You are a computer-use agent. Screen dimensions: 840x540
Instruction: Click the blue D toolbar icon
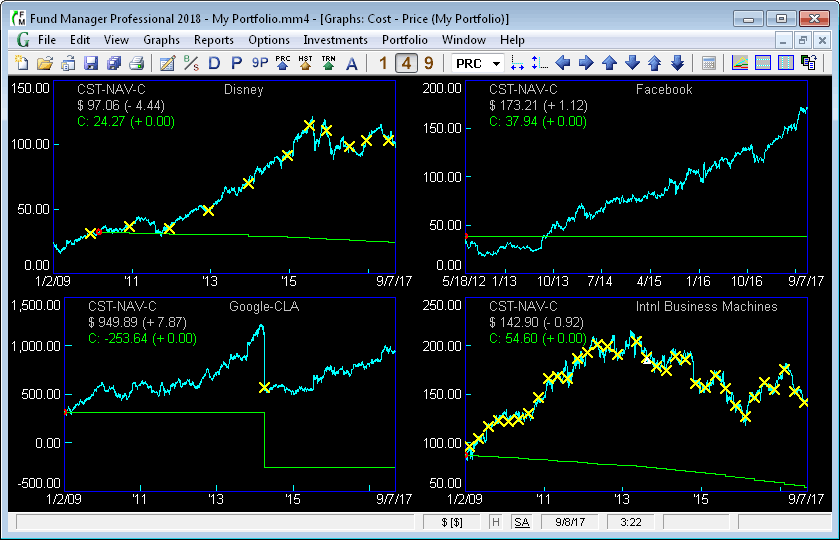click(214, 63)
